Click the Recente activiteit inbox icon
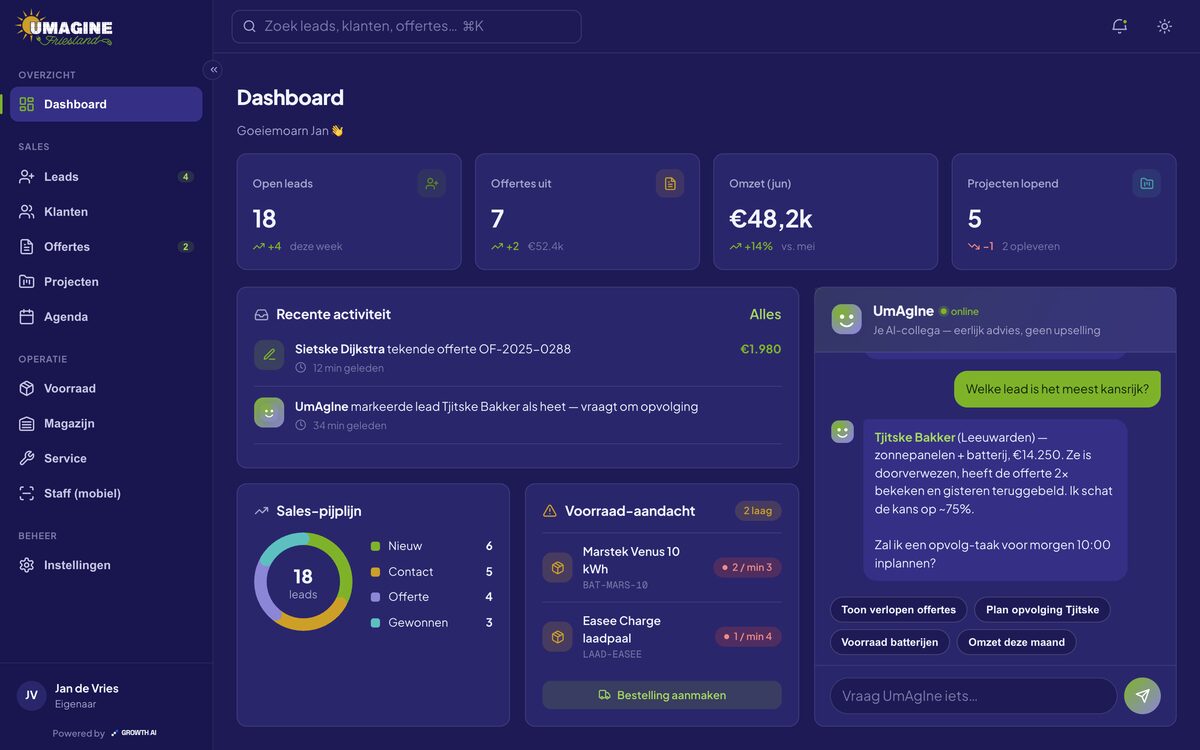The height and width of the screenshot is (750, 1200). click(x=261, y=314)
